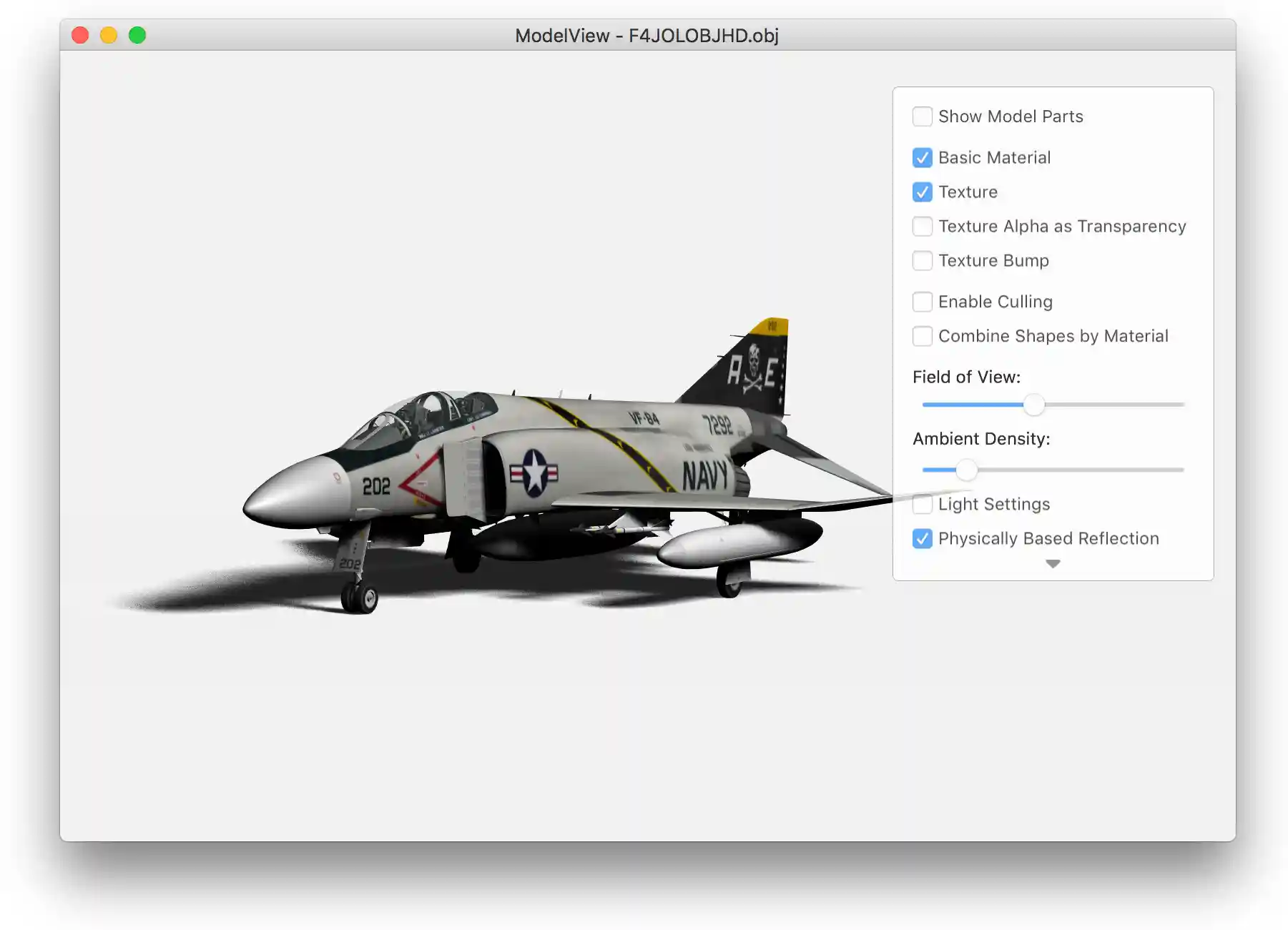Click the Ambient Density slider knob
This screenshot has height=930, width=1288.
coord(966,470)
